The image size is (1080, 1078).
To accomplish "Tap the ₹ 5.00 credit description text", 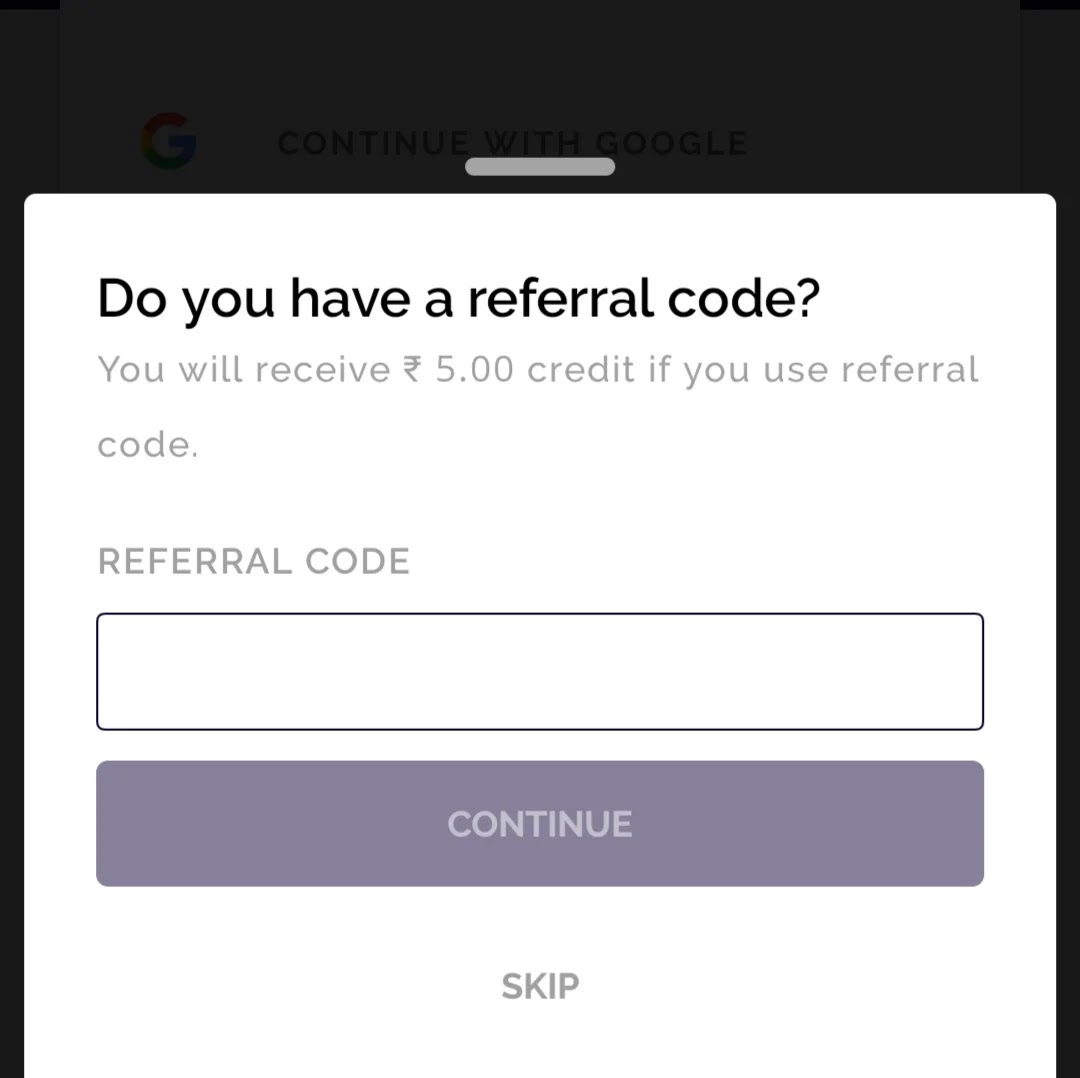I will (538, 407).
